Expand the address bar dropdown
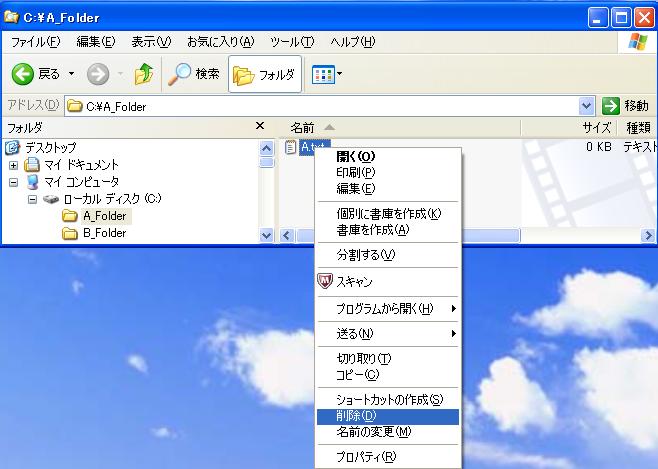The width and height of the screenshot is (658, 469). point(586,106)
